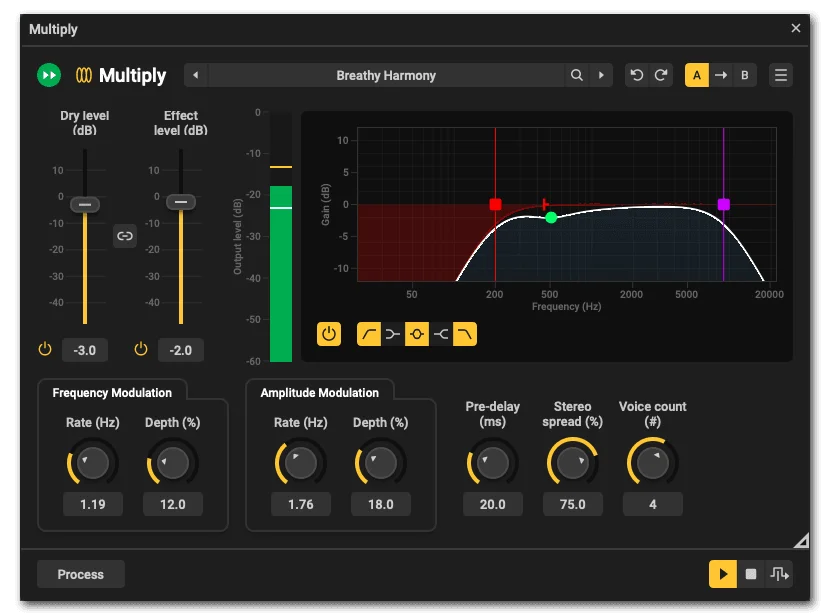830x616 pixels.
Task: Click the Breathy Harmony preset name
Action: [386, 75]
